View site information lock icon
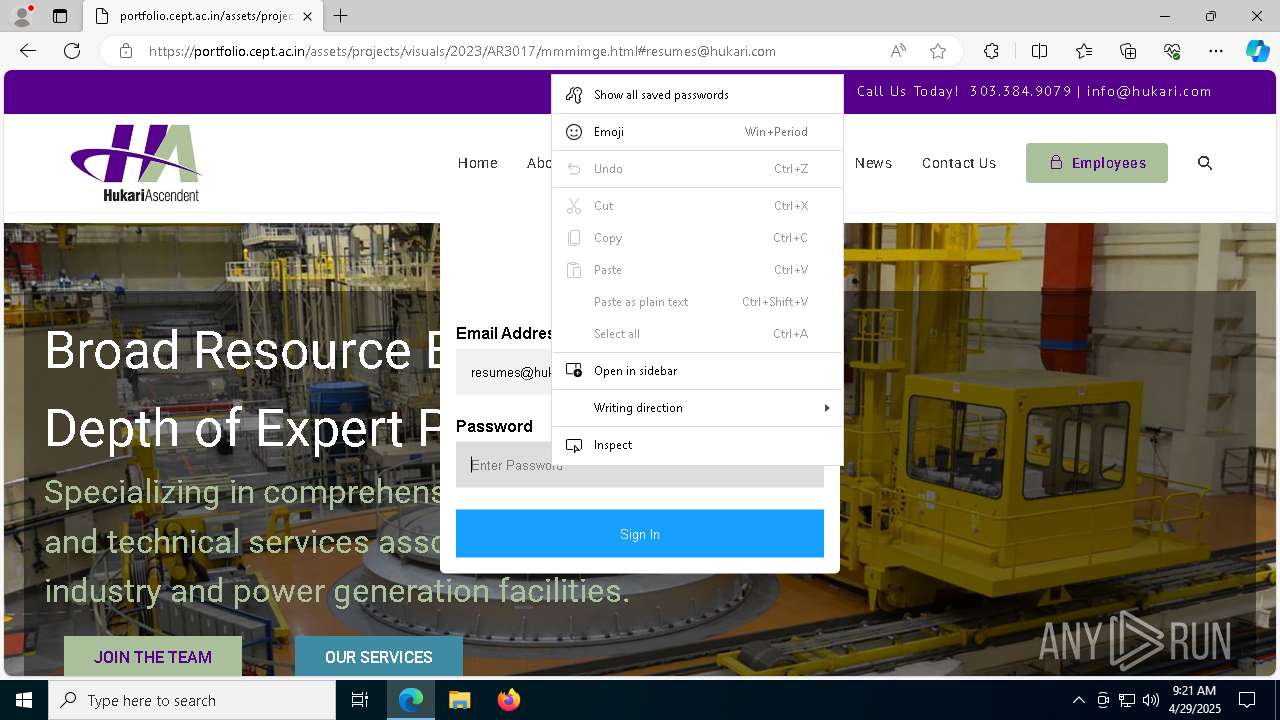 pyautogui.click(x=126, y=51)
